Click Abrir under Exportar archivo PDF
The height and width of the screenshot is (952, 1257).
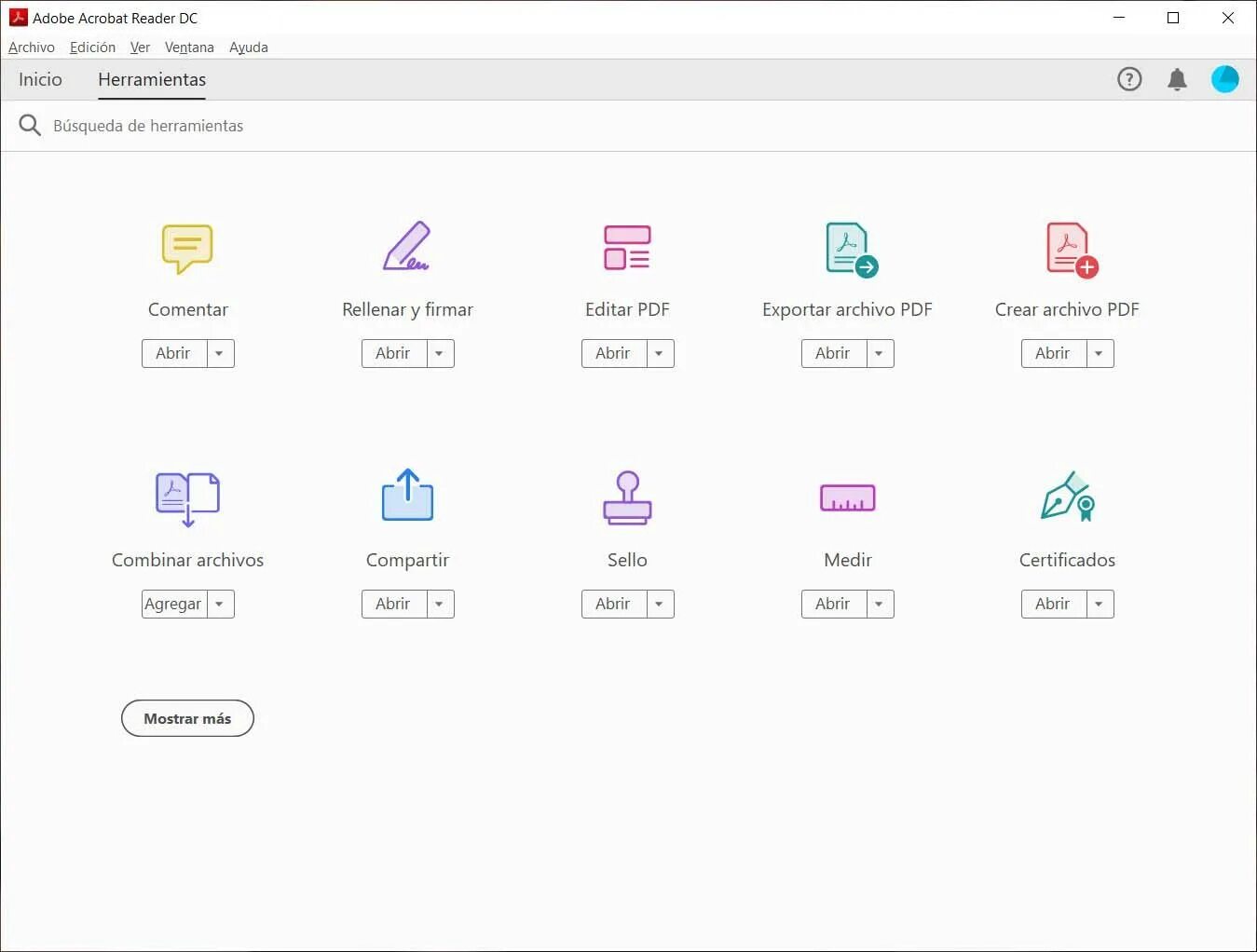(x=834, y=354)
